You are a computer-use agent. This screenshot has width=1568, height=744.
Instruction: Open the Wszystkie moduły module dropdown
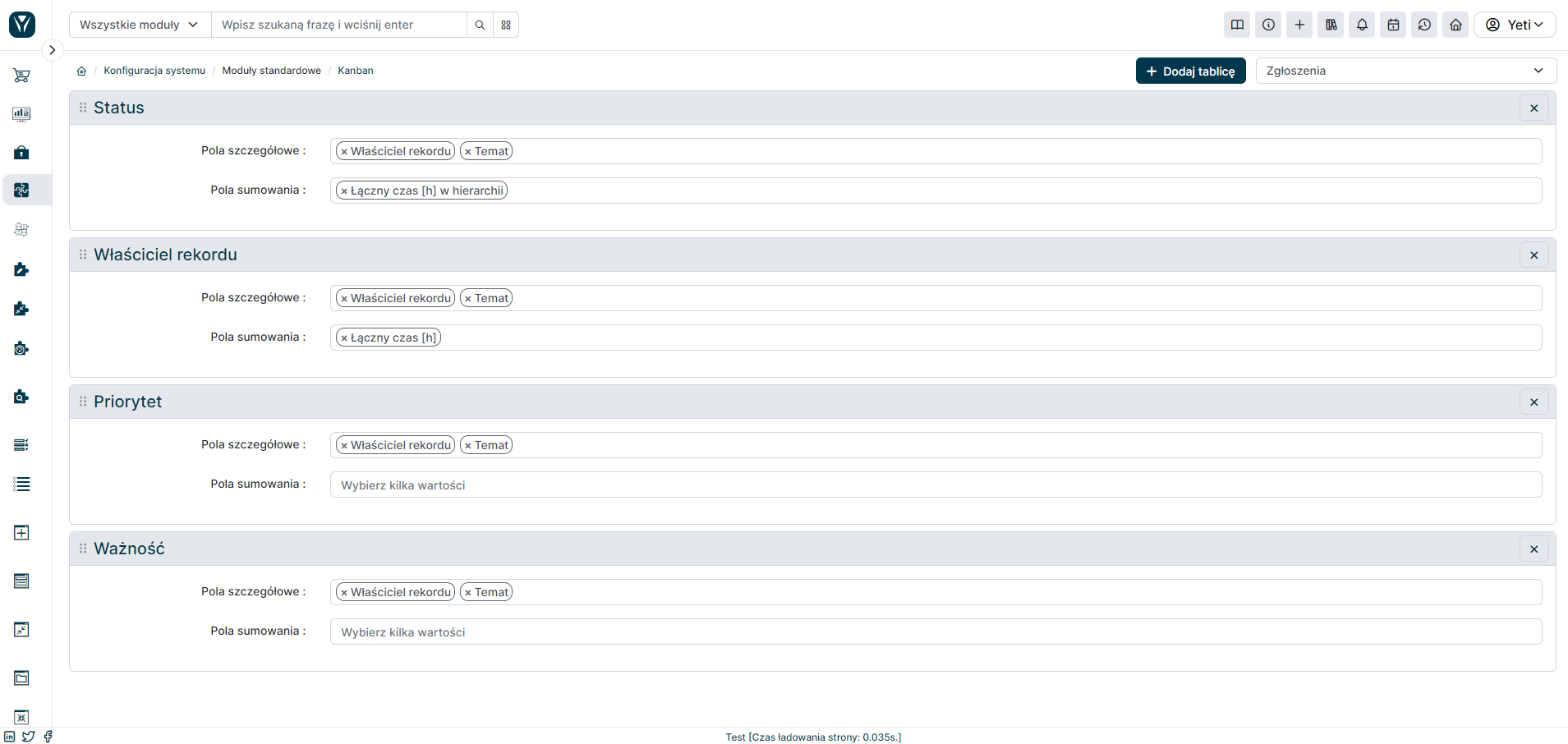(140, 25)
